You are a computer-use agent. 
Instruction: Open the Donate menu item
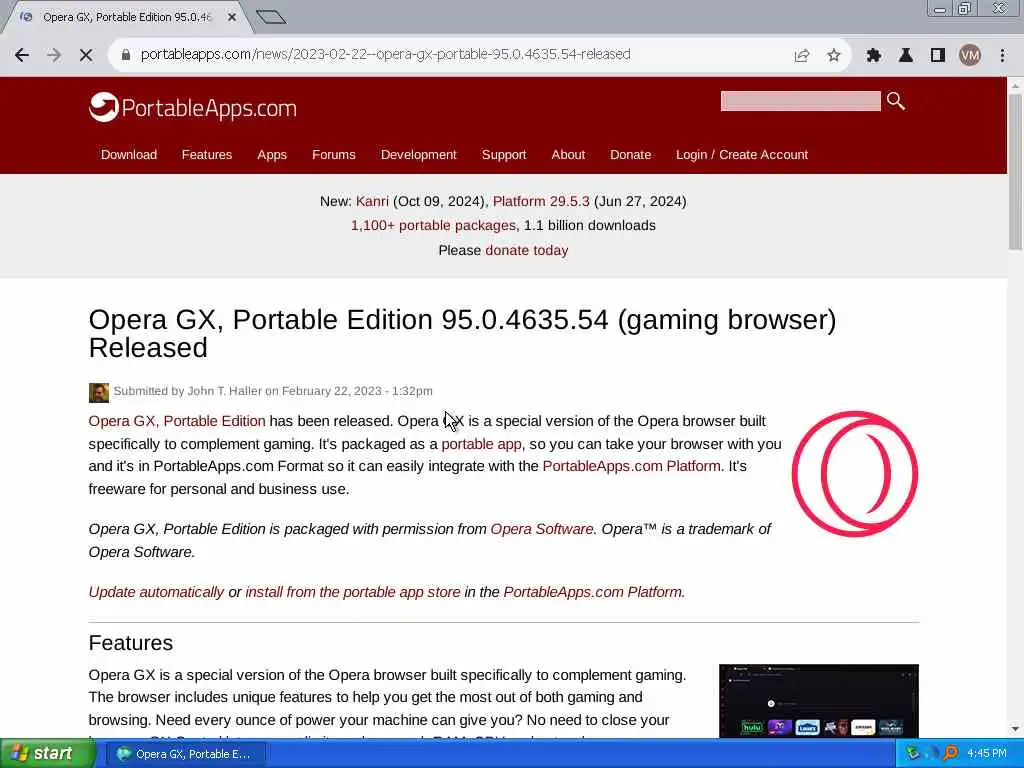point(630,155)
